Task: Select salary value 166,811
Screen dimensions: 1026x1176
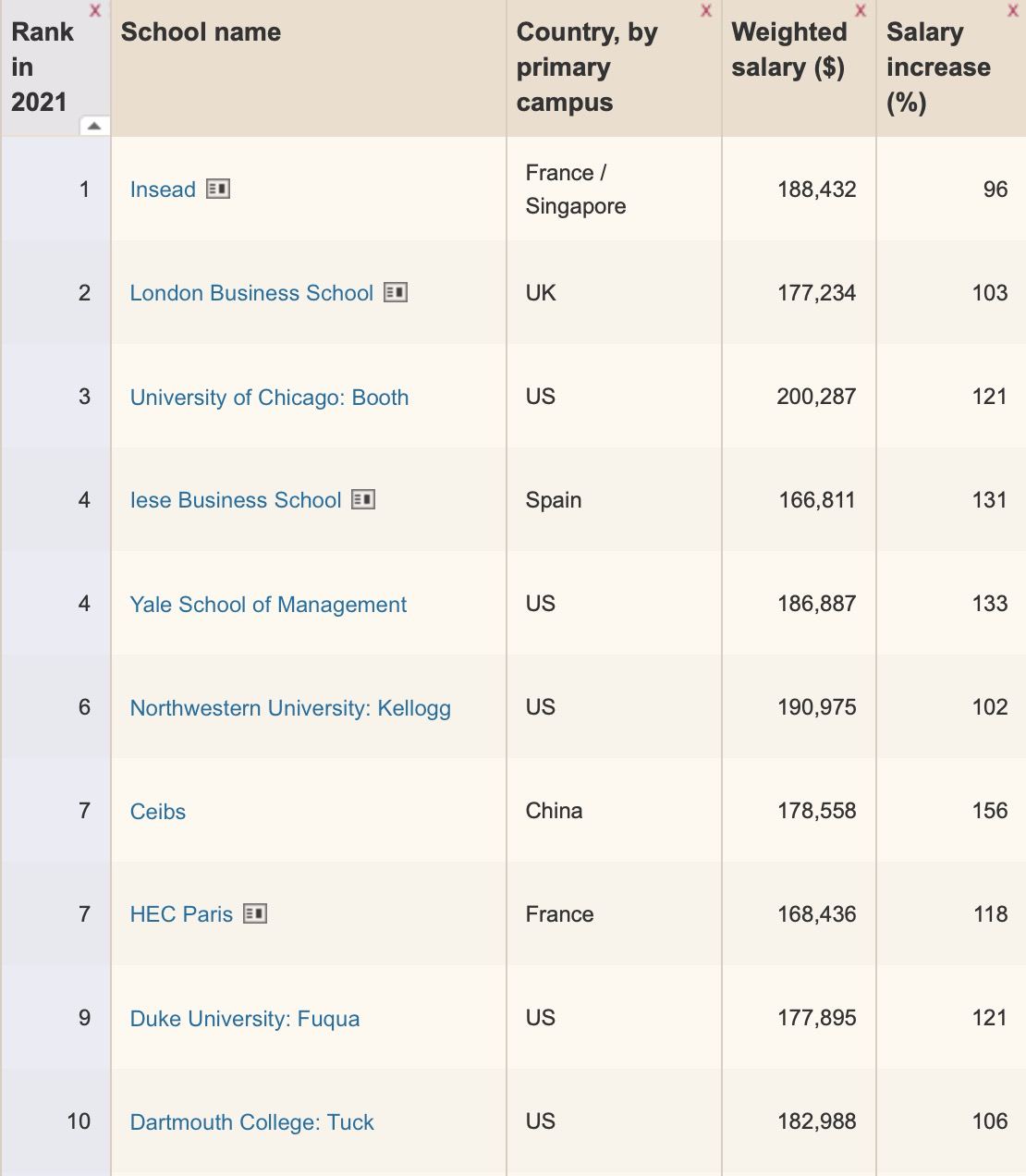Action: click(816, 500)
